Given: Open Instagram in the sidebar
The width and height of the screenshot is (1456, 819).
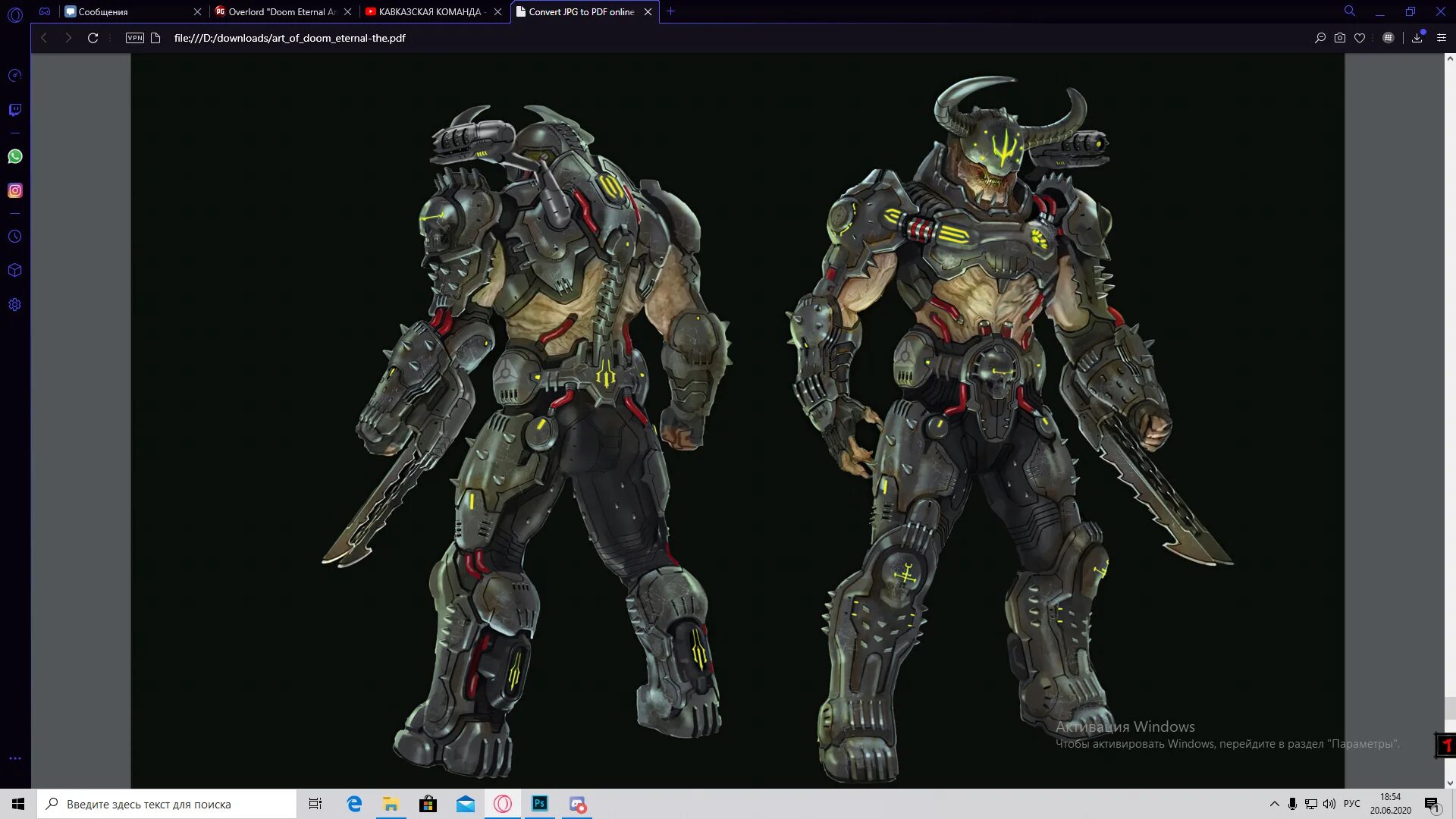Looking at the screenshot, I should click(x=15, y=190).
